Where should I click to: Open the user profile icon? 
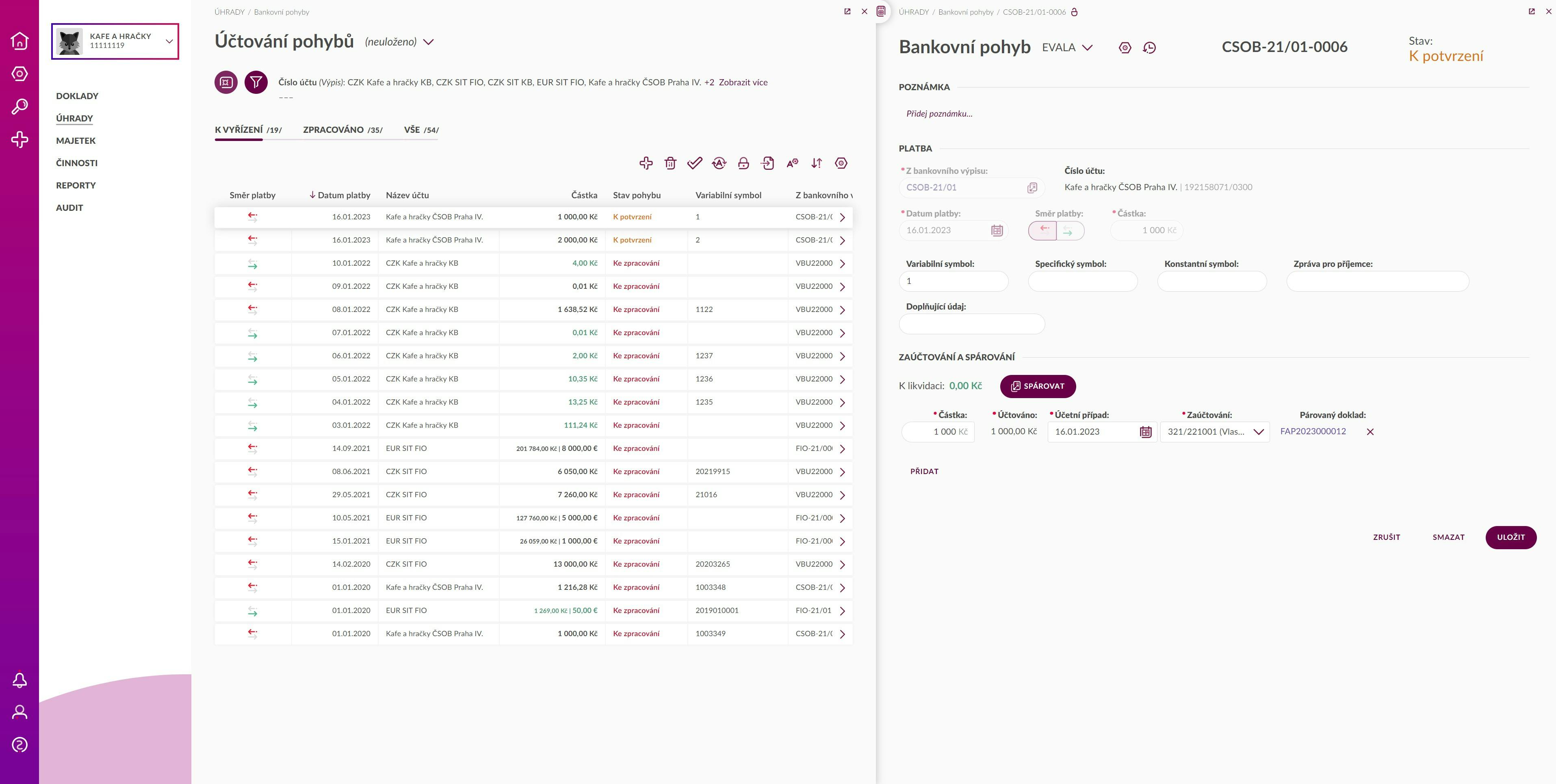(20, 712)
